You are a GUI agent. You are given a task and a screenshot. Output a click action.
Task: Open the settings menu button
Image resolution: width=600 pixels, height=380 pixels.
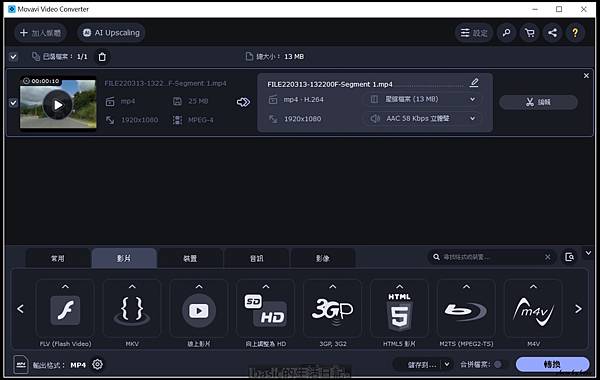(474, 33)
